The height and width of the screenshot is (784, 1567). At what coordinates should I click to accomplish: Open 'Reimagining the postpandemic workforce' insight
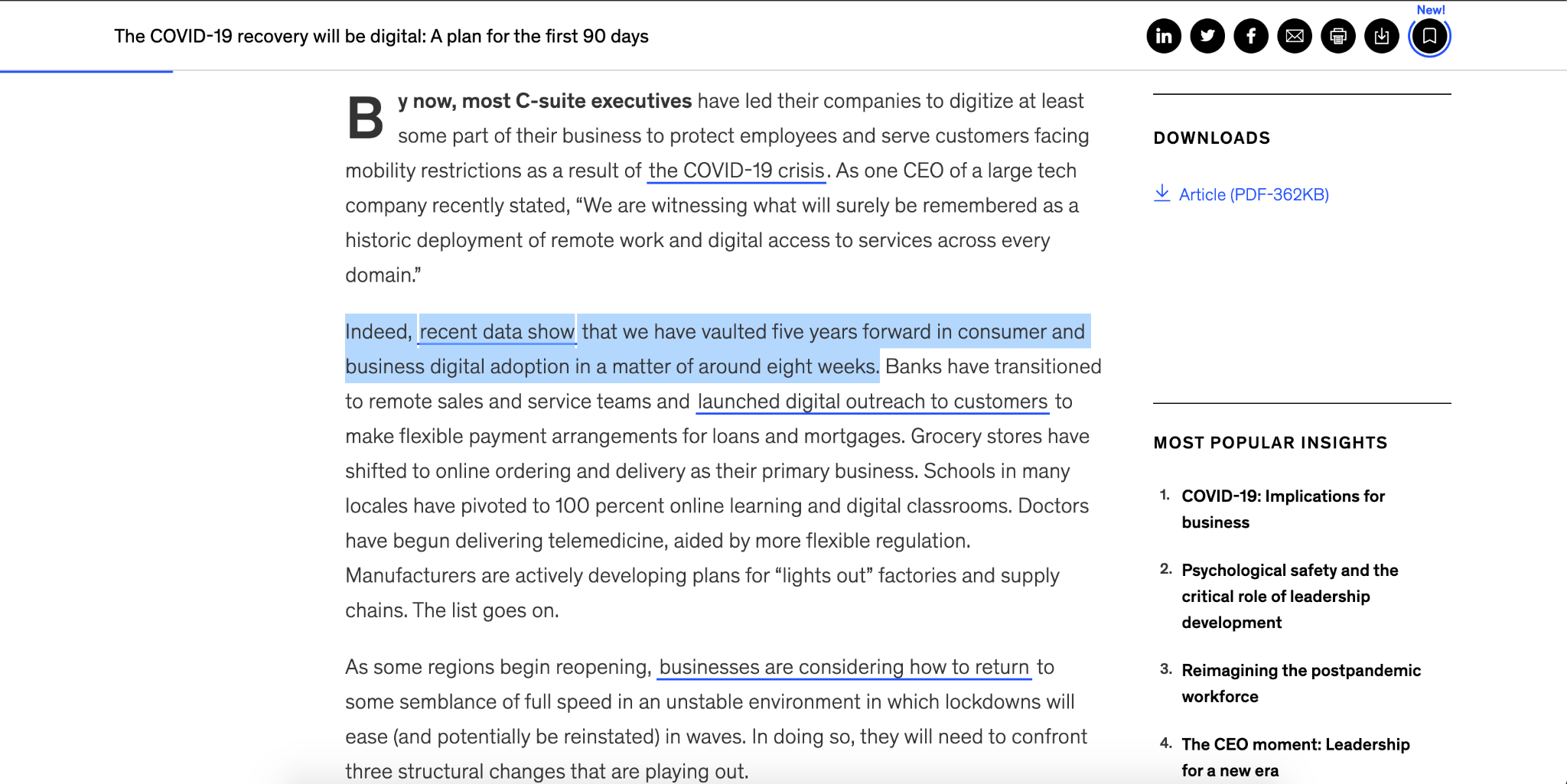point(1301,683)
